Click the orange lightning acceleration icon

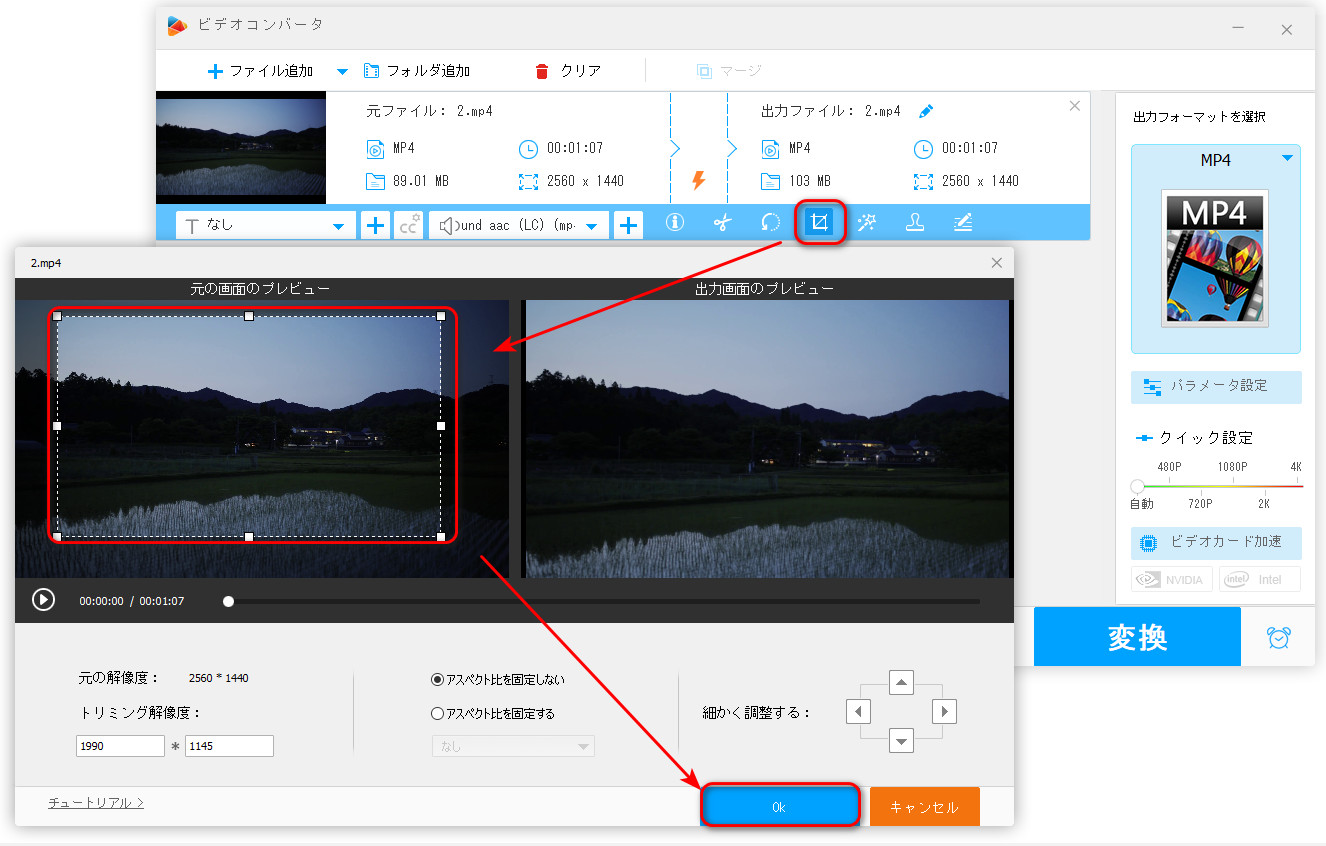click(x=699, y=180)
